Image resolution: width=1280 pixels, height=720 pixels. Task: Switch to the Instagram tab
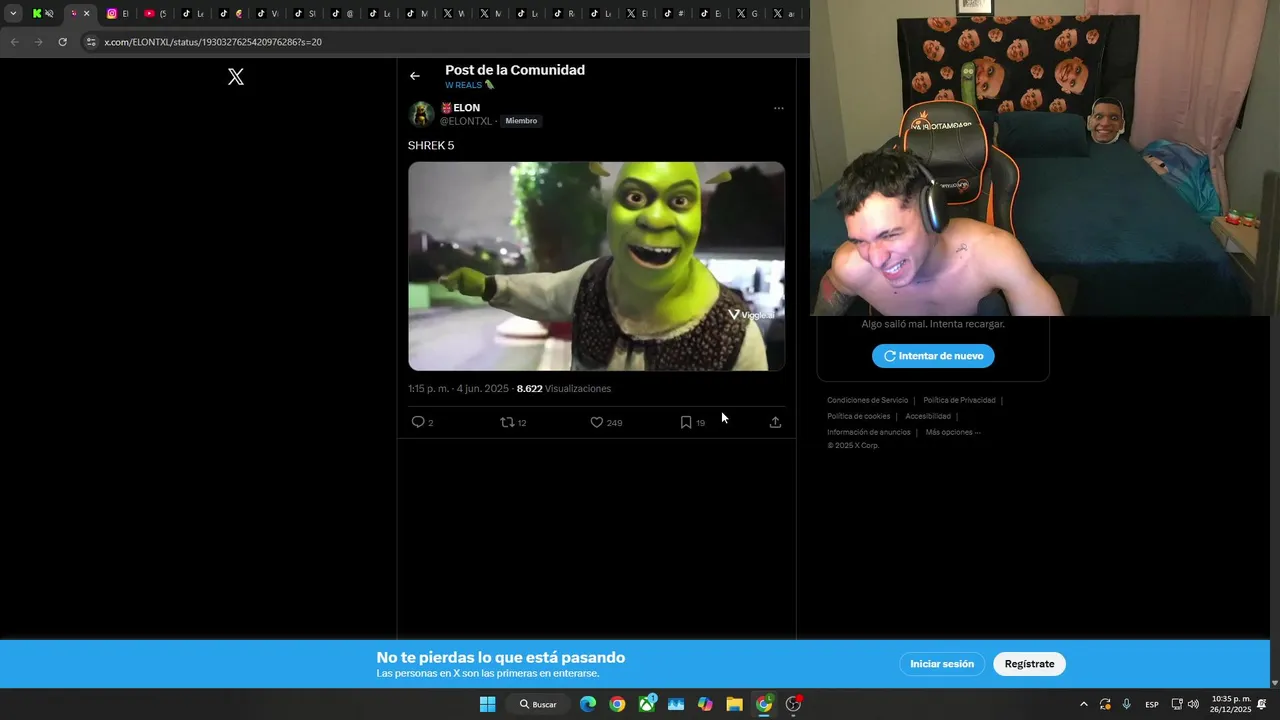coord(118,14)
